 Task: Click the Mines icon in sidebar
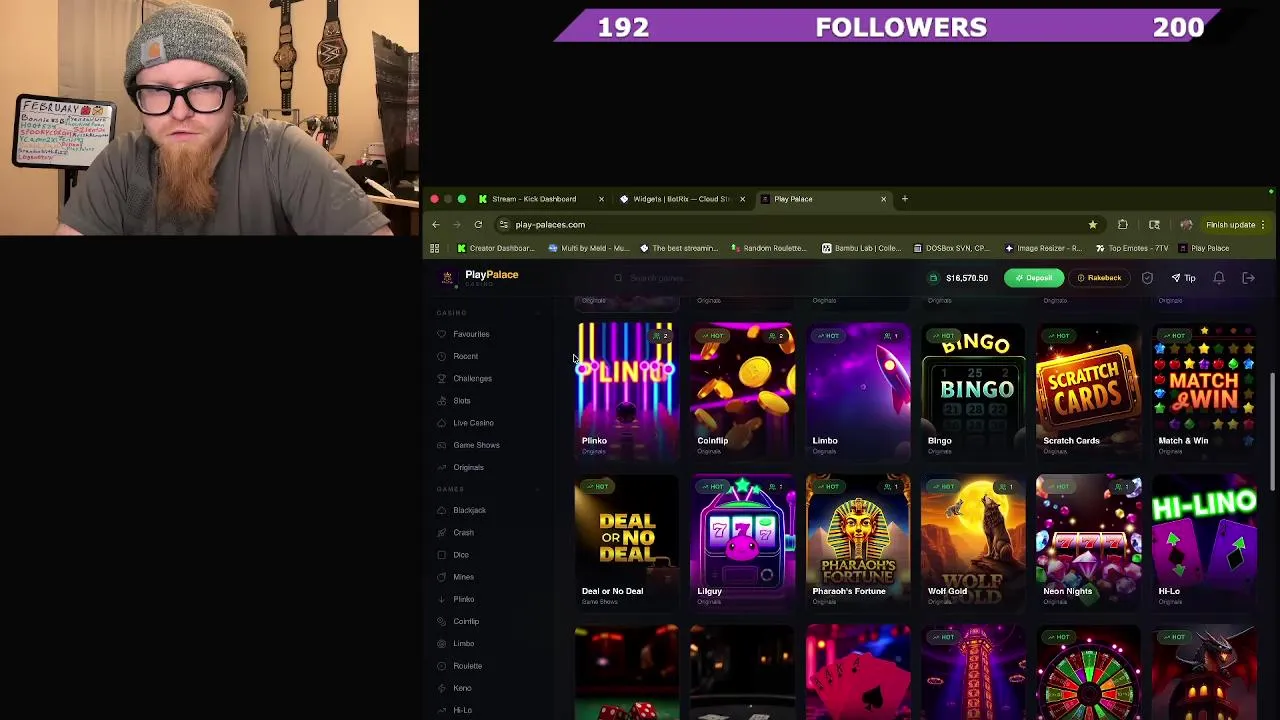[442, 577]
